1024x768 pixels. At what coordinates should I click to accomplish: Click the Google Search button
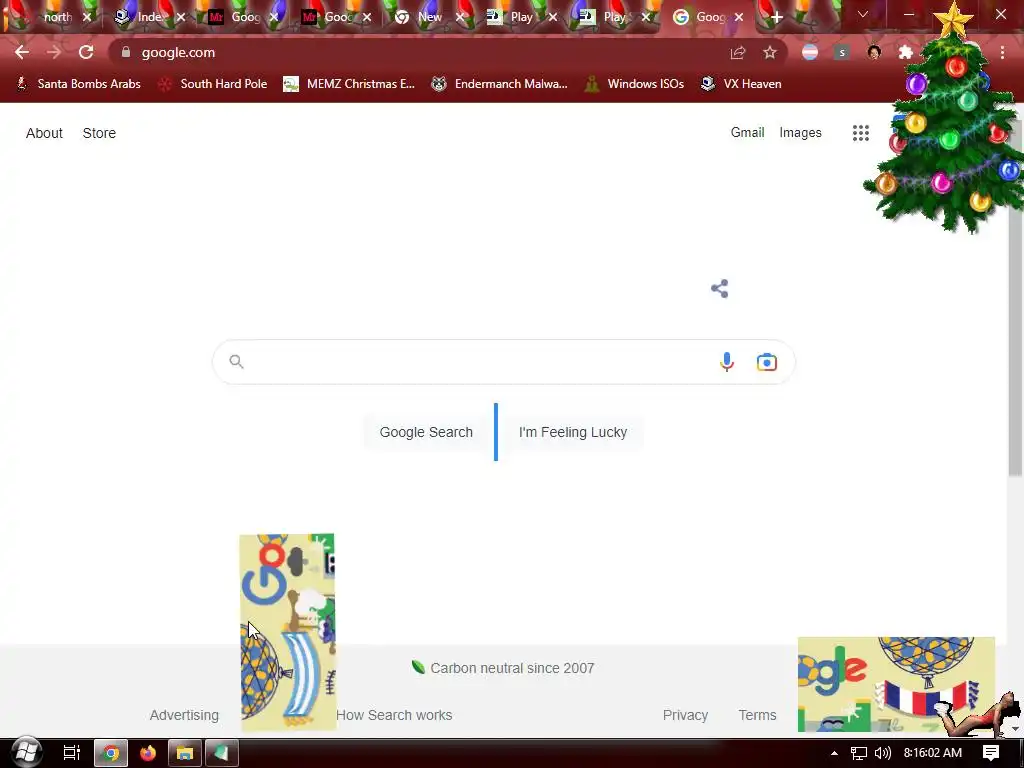(426, 432)
